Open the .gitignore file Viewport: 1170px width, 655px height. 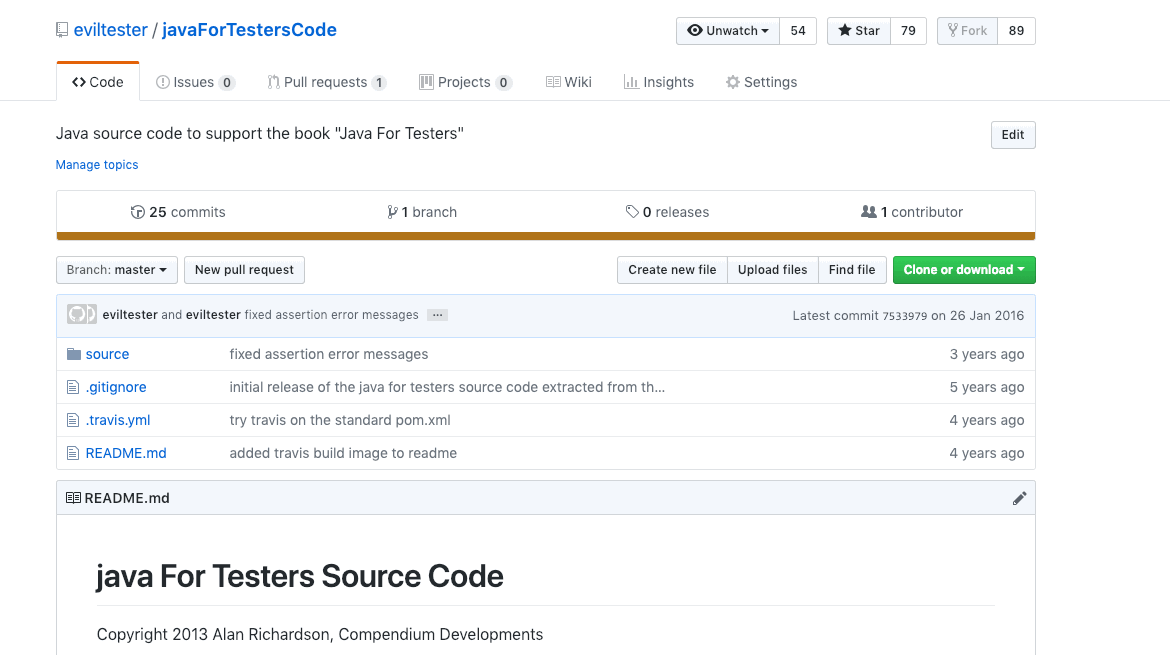[116, 387]
